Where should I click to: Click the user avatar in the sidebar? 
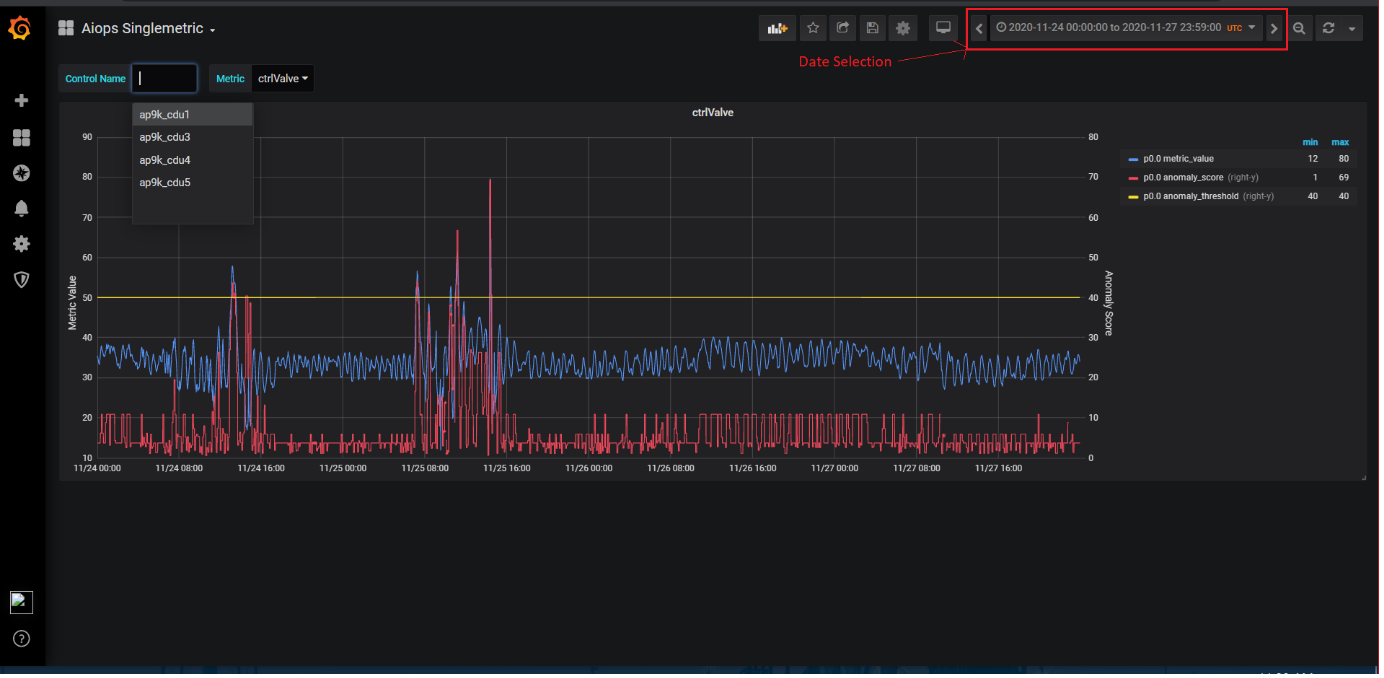(21, 602)
